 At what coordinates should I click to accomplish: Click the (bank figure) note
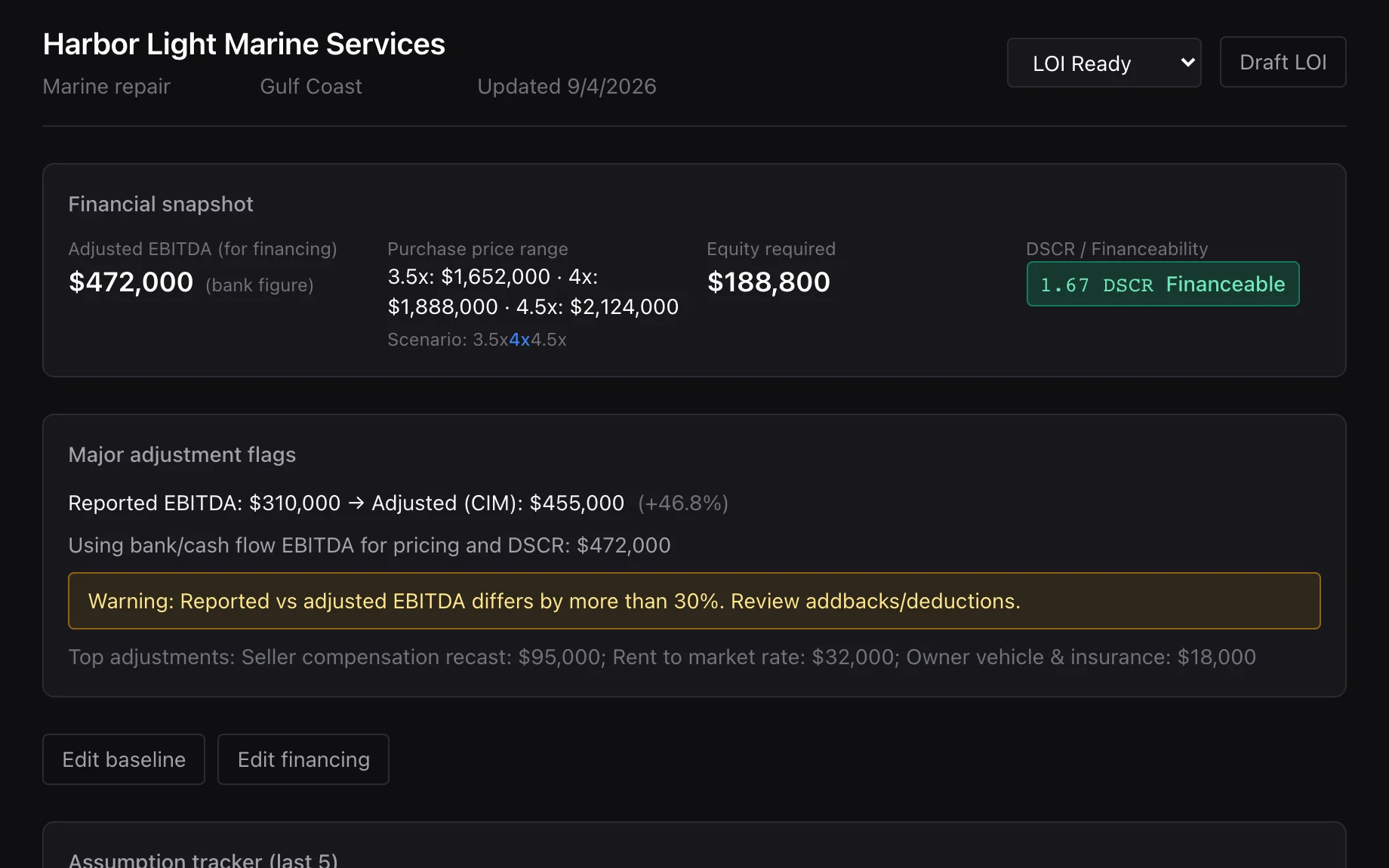(x=260, y=285)
